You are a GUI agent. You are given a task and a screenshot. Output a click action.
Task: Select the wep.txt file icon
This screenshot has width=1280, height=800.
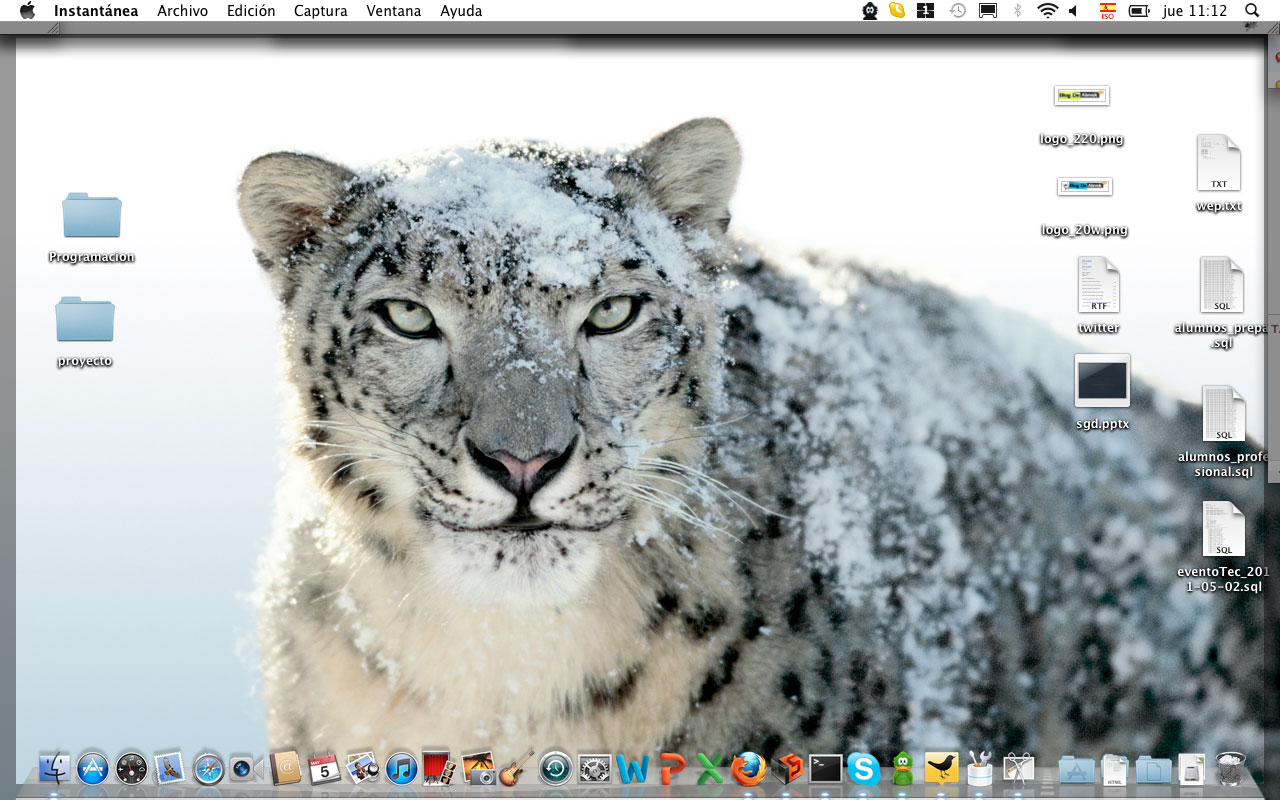click(1218, 163)
